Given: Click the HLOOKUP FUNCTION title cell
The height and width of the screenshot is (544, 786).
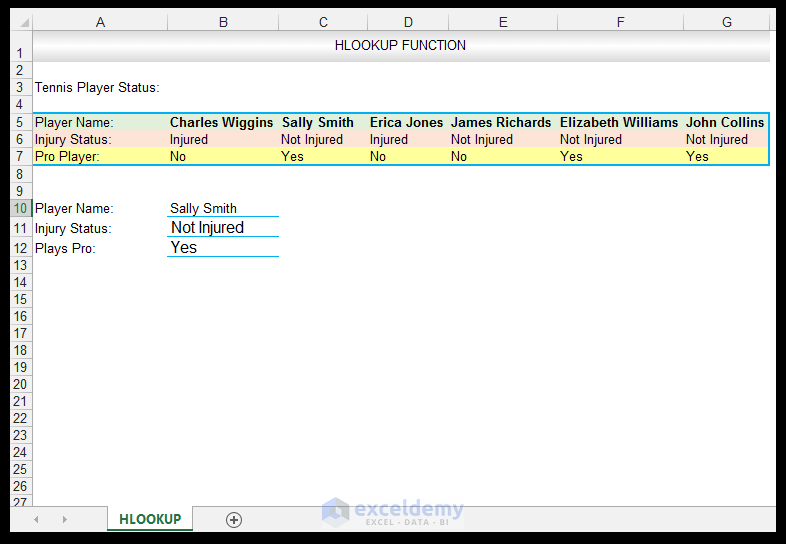Looking at the screenshot, I should click(401, 46).
